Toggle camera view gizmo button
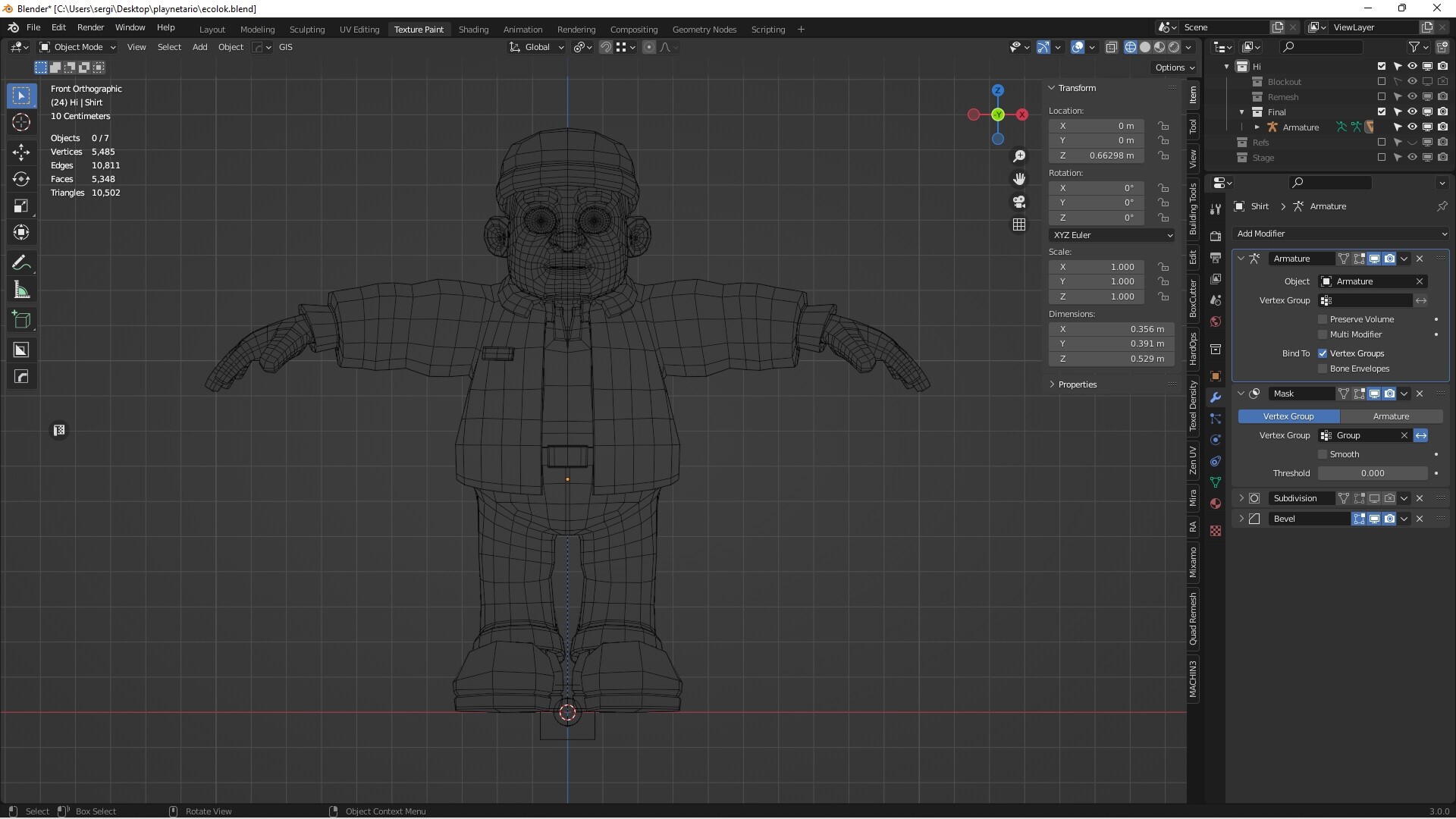This screenshot has height=819, width=1456. 1019,202
